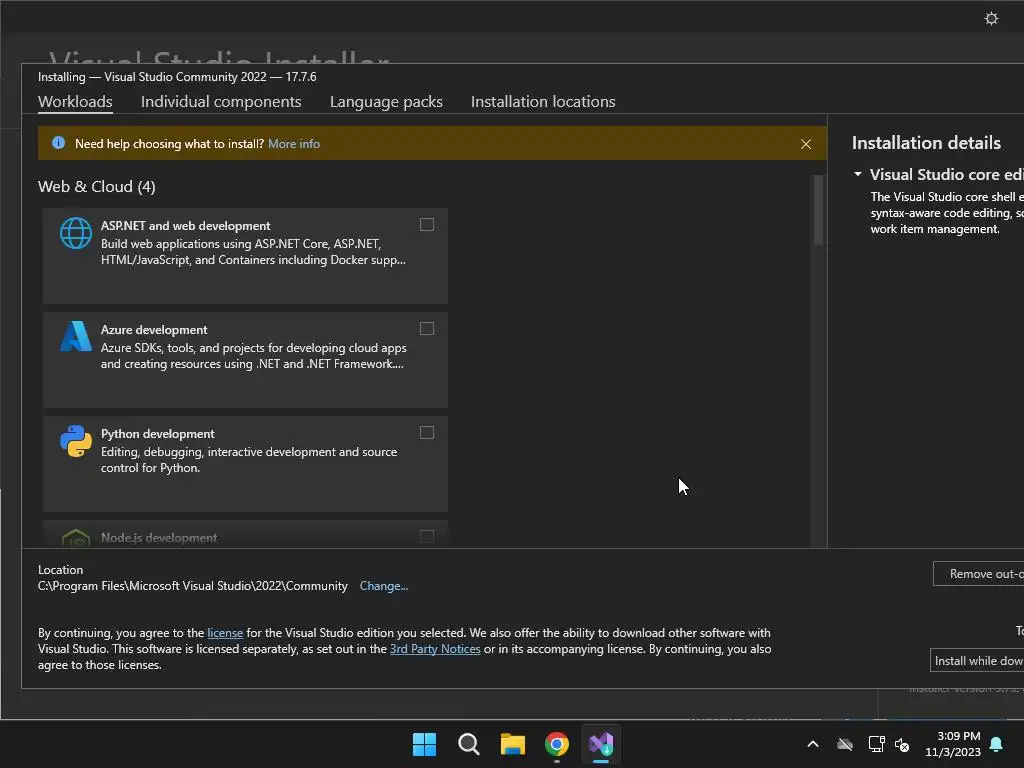Click the install location path text
1024x768 pixels.
[x=193, y=586]
